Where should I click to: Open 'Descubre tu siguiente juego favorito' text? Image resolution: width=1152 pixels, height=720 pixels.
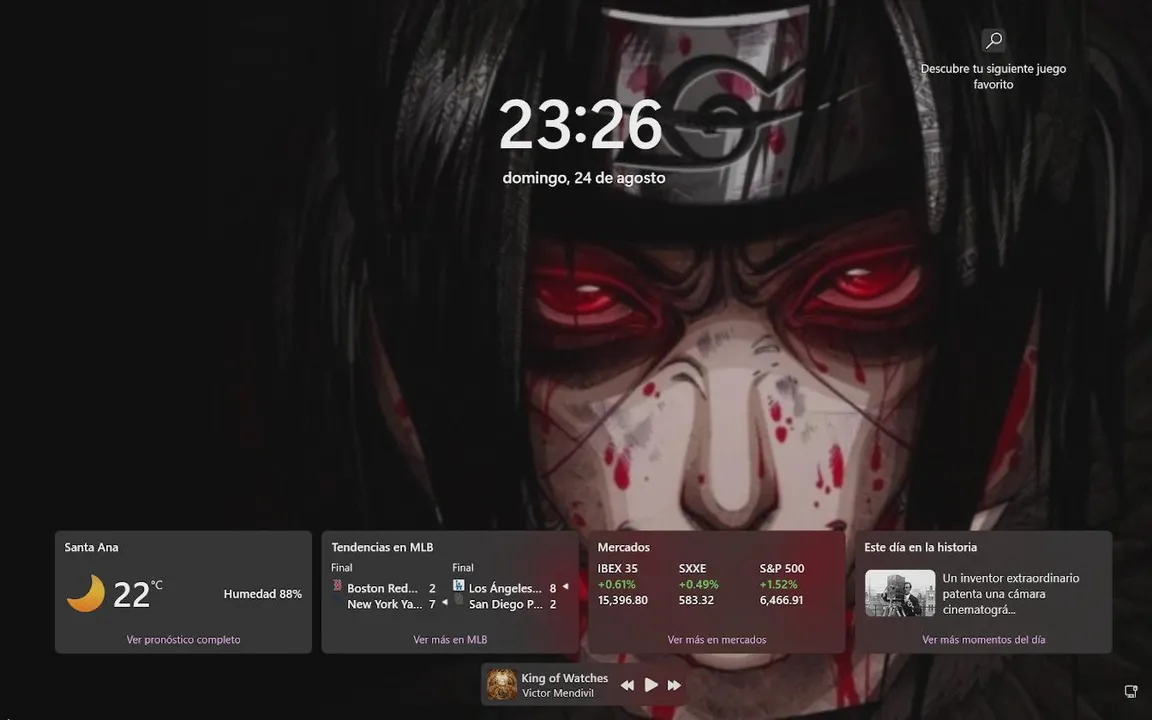pyautogui.click(x=993, y=76)
